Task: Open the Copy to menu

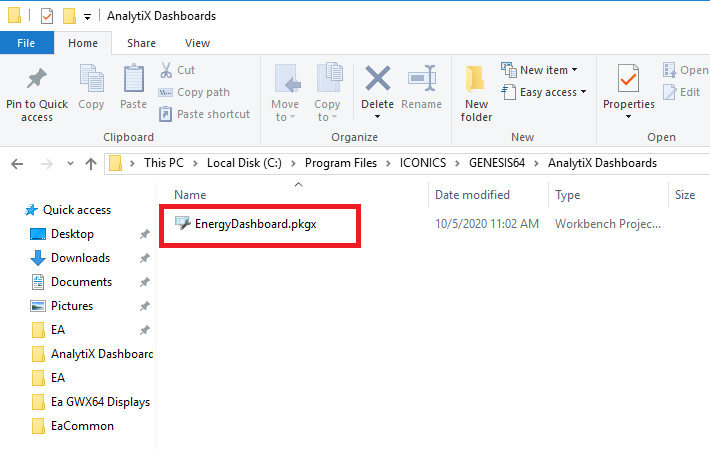Action: tap(327, 93)
